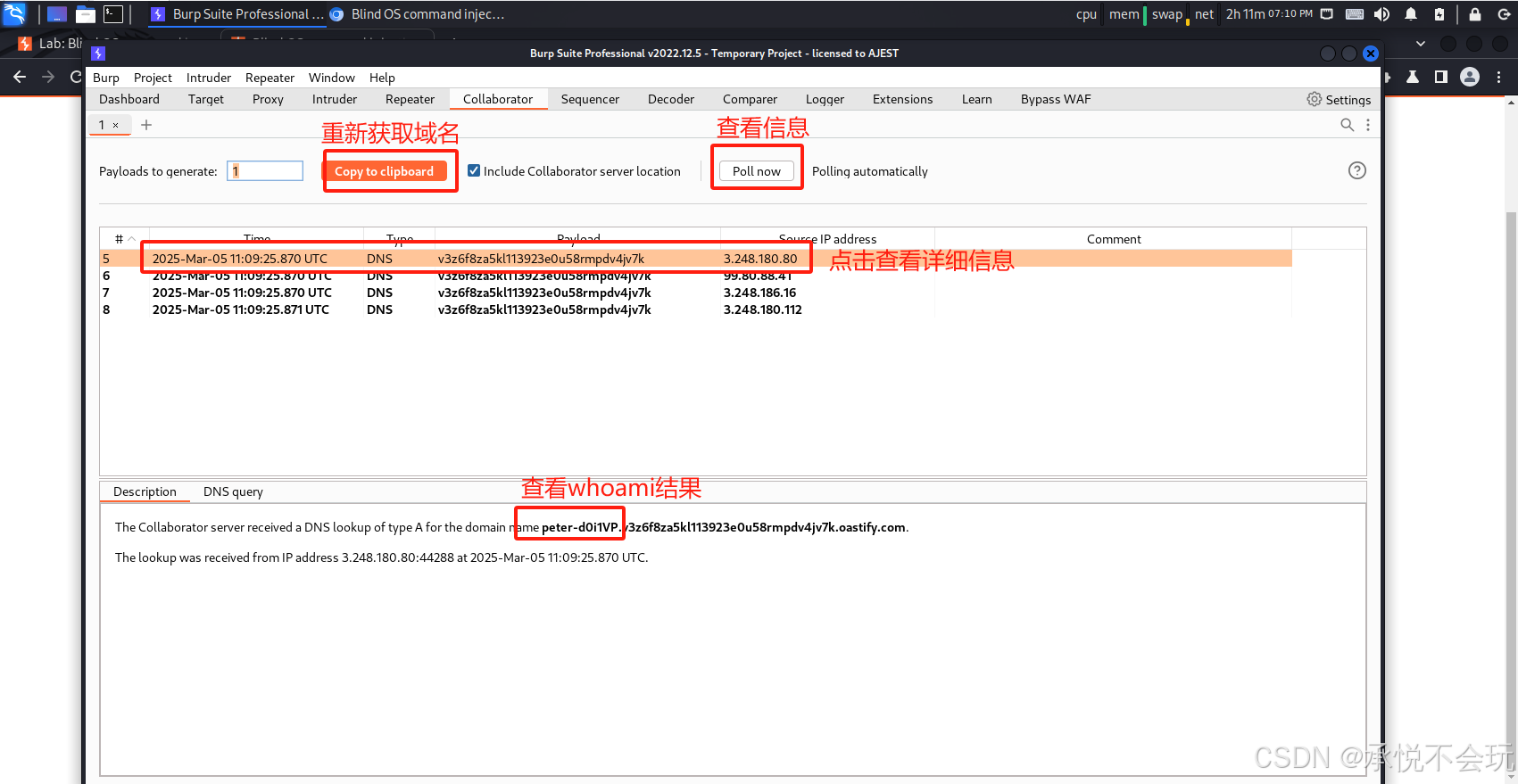Select the Collaborator tab
The height and width of the screenshot is (784, 1518).
[x=498, y=99]
